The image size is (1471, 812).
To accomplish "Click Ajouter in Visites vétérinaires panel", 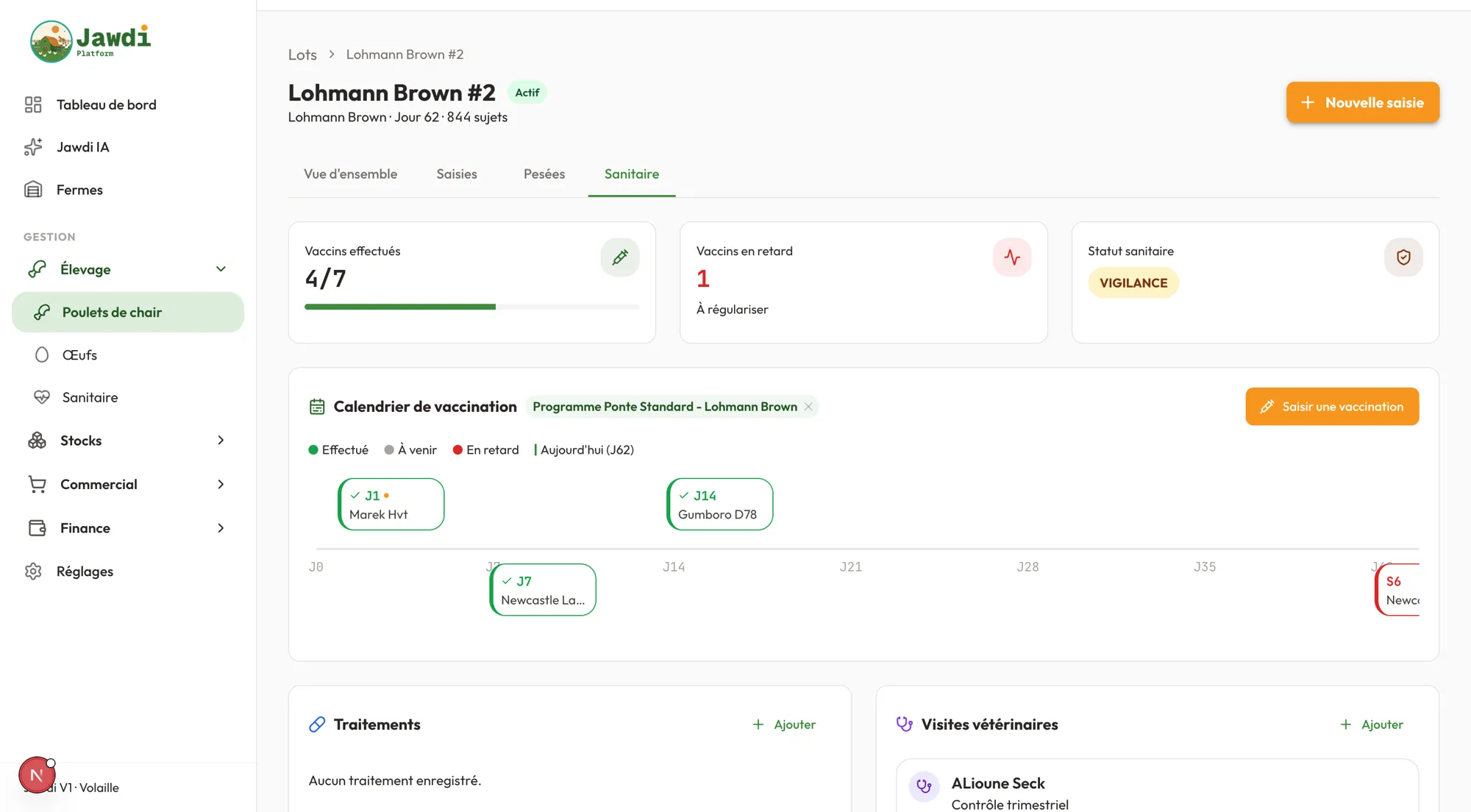I will 1372,724.
